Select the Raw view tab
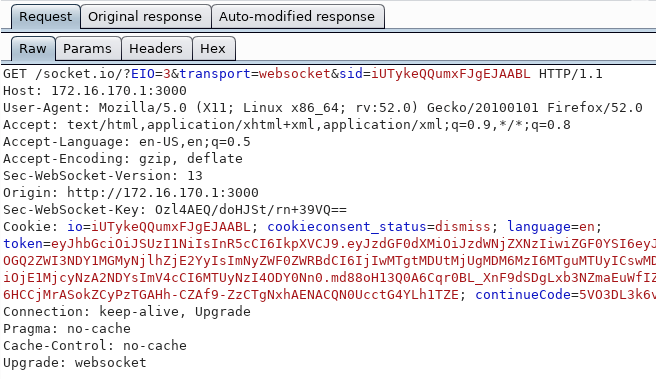The width and height of the screenshot is (656, 379). tap(33, 49)
